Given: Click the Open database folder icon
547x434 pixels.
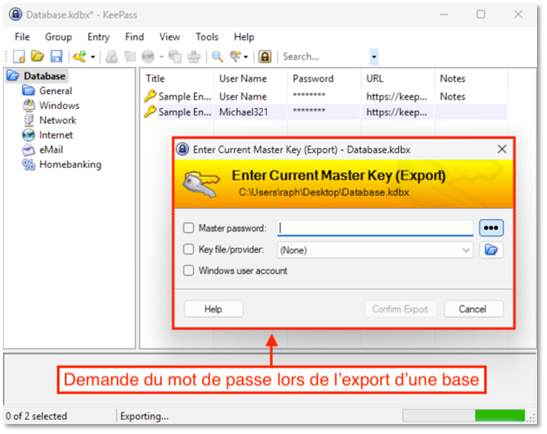Looking at the screenshot, I should 37,56.
